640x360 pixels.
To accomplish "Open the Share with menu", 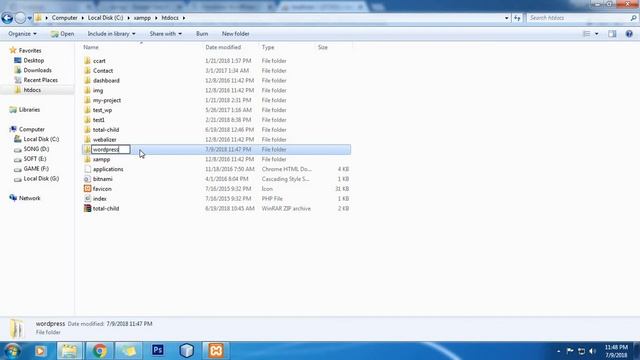I will [165, 34].
